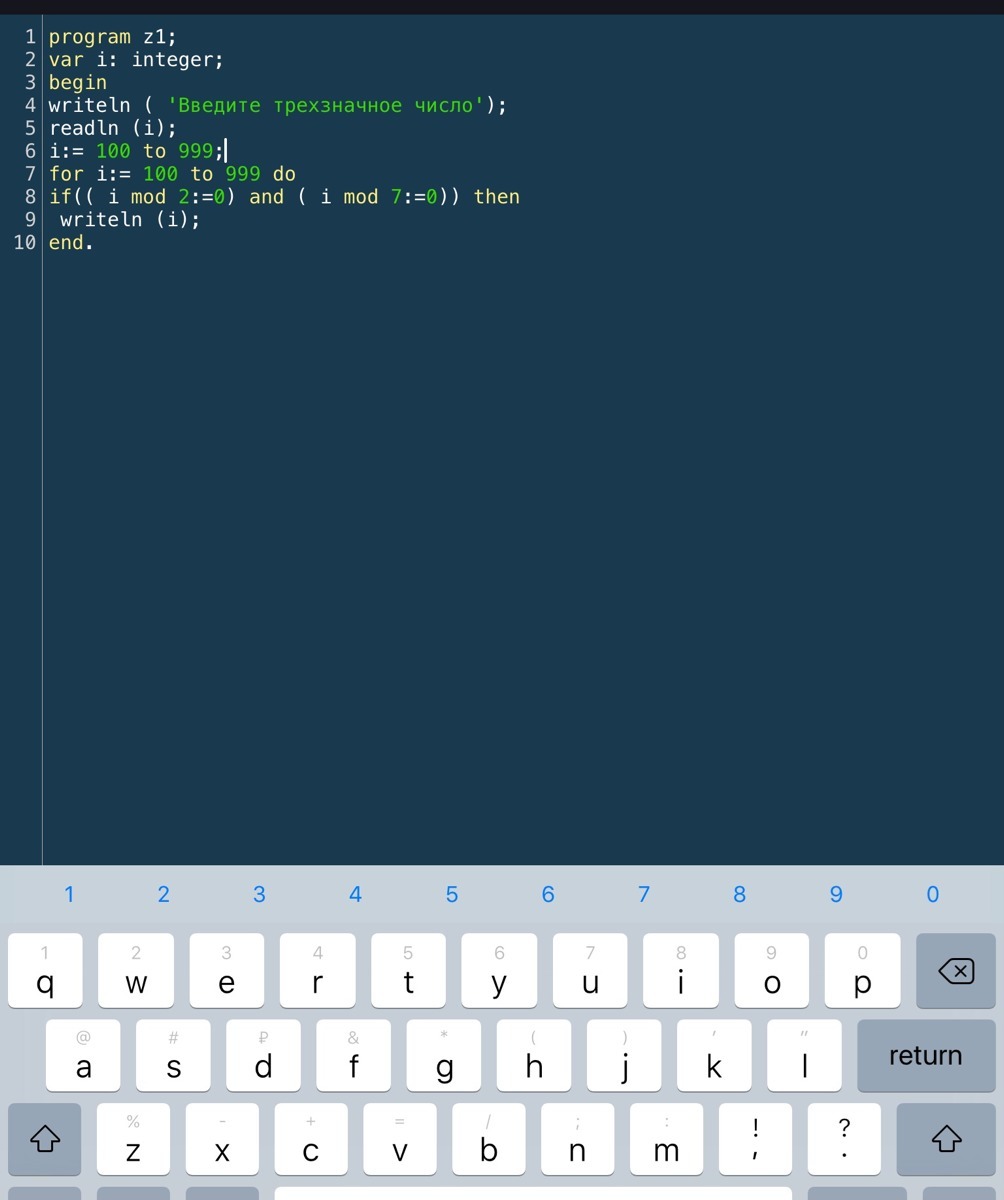Click the 'end.' statement on line 10

click(x=70, y=242)
